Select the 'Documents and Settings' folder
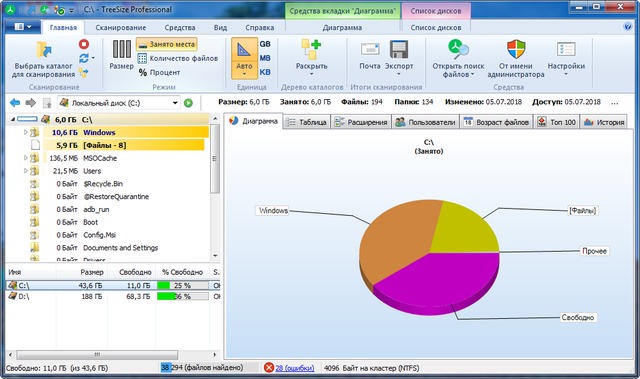 (120, 248)
